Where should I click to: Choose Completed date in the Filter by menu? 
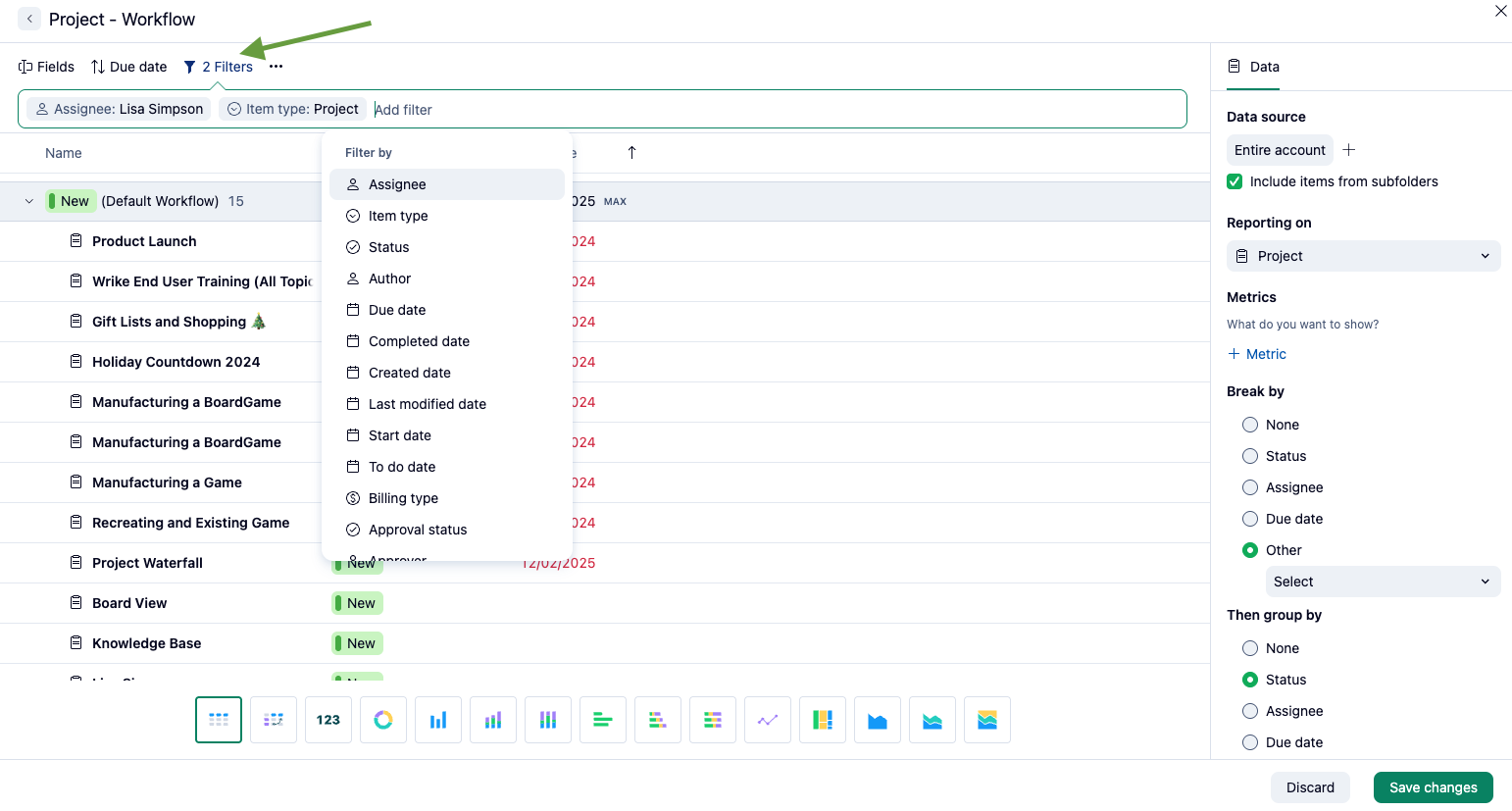(447, 341)
